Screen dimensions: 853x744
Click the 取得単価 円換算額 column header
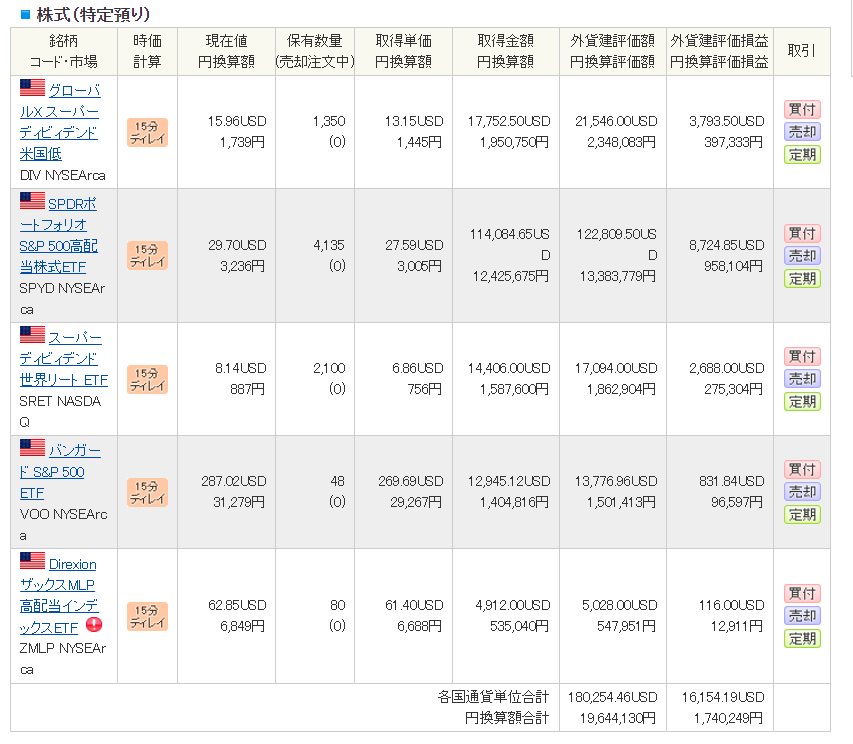[404, 51]
